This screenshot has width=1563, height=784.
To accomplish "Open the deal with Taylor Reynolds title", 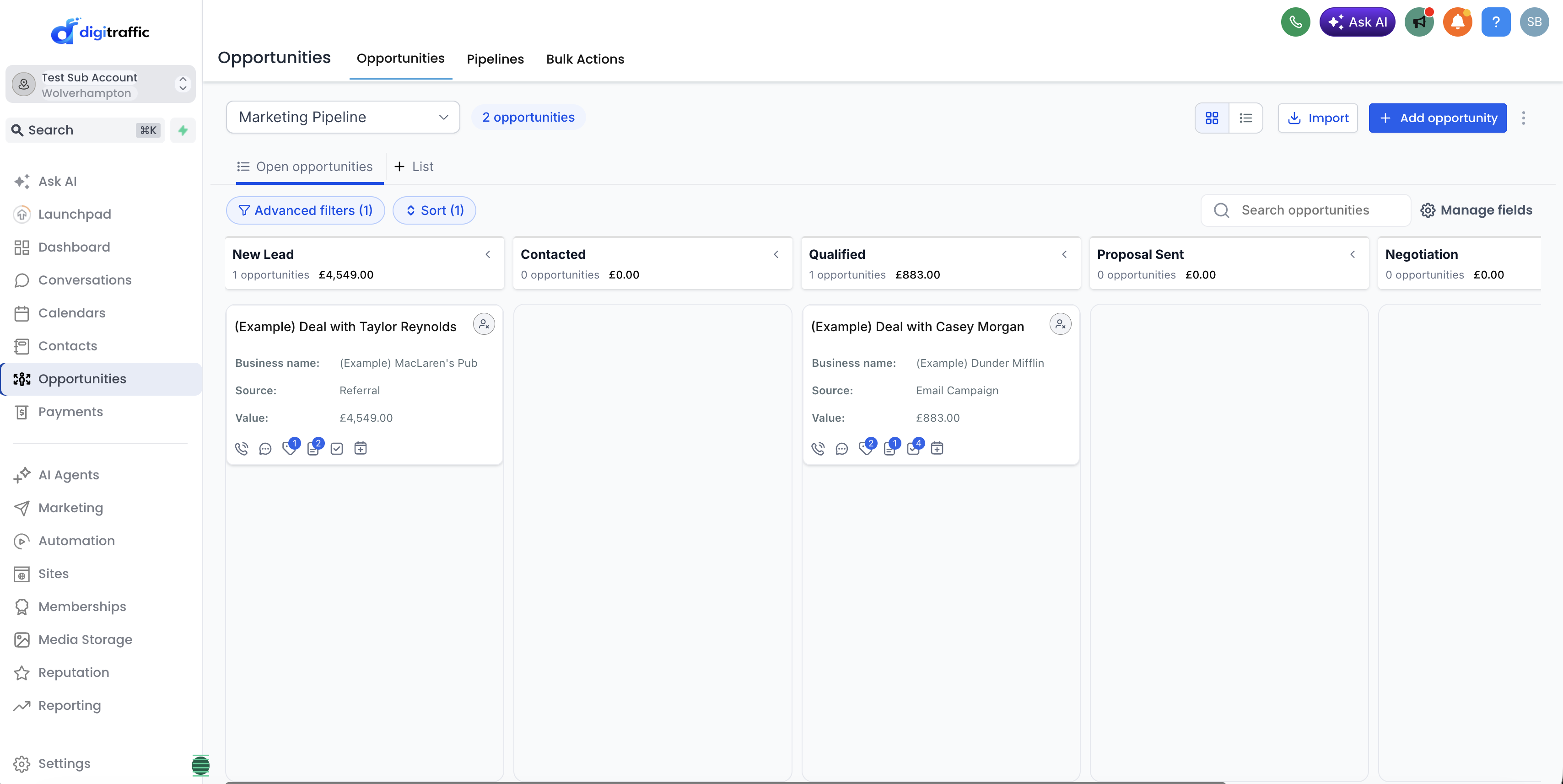I will (x=346, y=327).
